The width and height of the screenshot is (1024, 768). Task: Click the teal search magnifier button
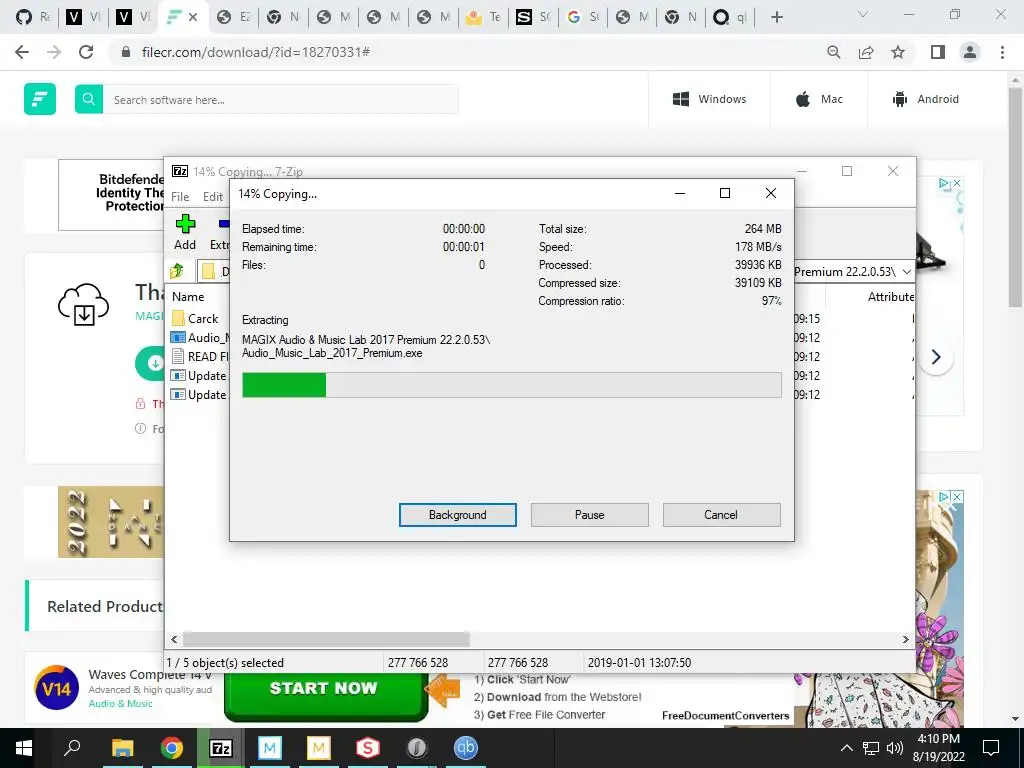(89, 99)
